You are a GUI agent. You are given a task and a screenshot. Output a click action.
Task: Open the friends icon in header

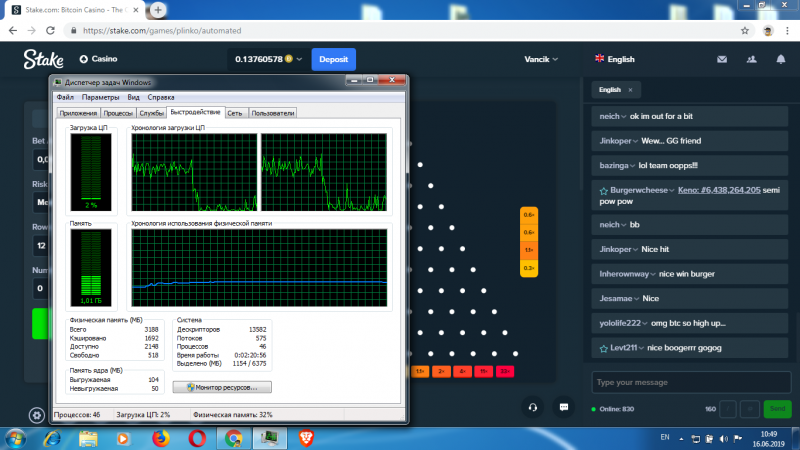tap(752, 59)
